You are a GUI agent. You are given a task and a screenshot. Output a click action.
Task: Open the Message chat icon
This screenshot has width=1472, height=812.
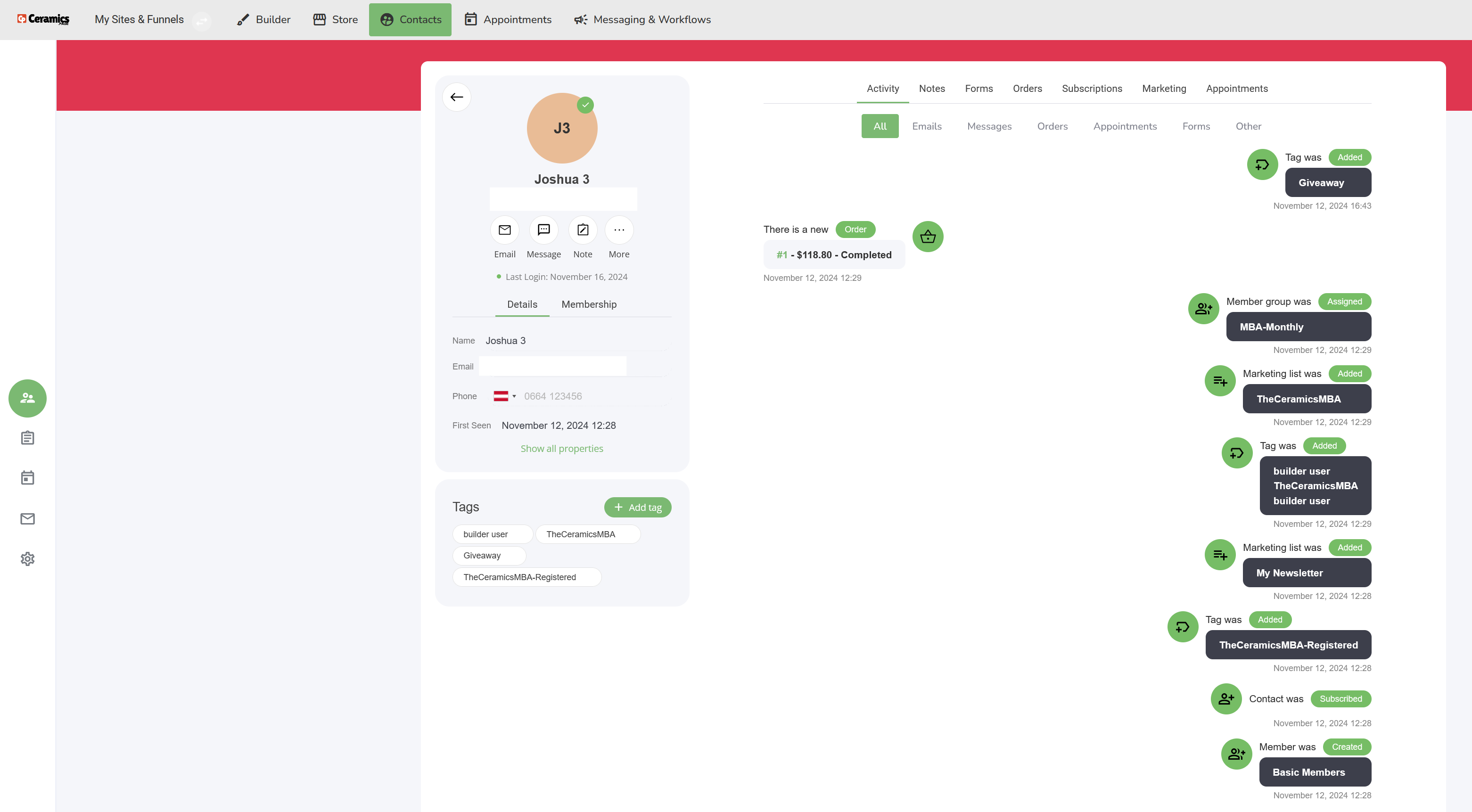pos(543,230)
